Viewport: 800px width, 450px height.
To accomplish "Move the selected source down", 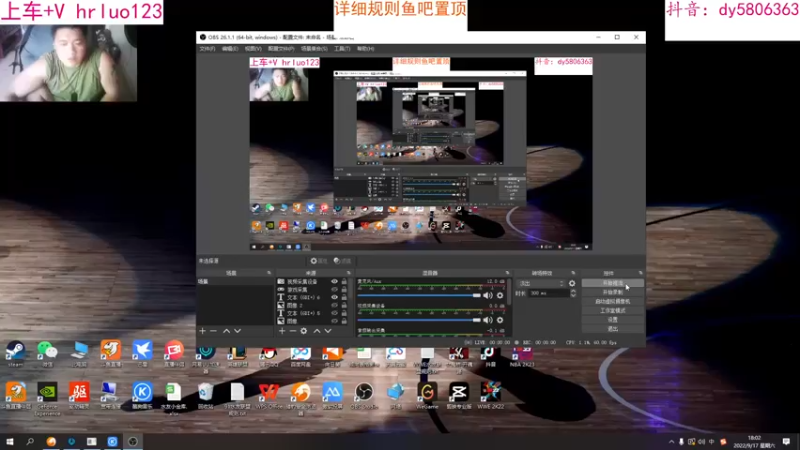I will [x=328, y=331].
